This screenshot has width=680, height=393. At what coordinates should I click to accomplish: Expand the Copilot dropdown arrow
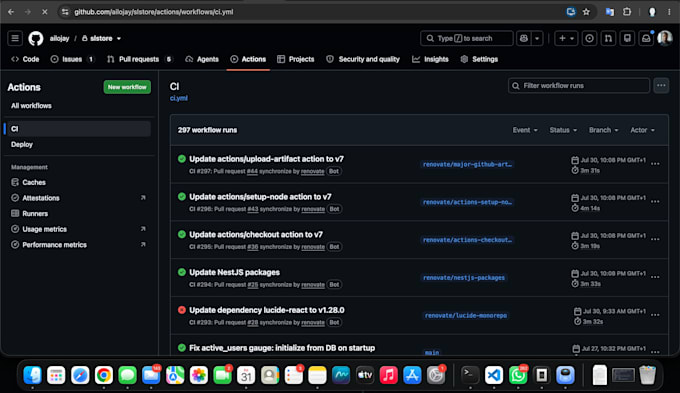point(537,38)
